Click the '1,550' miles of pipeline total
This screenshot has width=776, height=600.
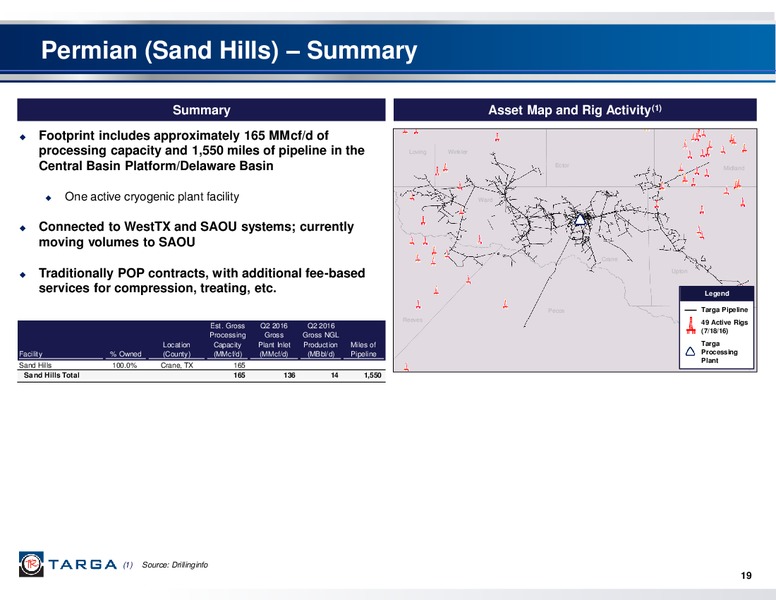click(x=373, y=375)
